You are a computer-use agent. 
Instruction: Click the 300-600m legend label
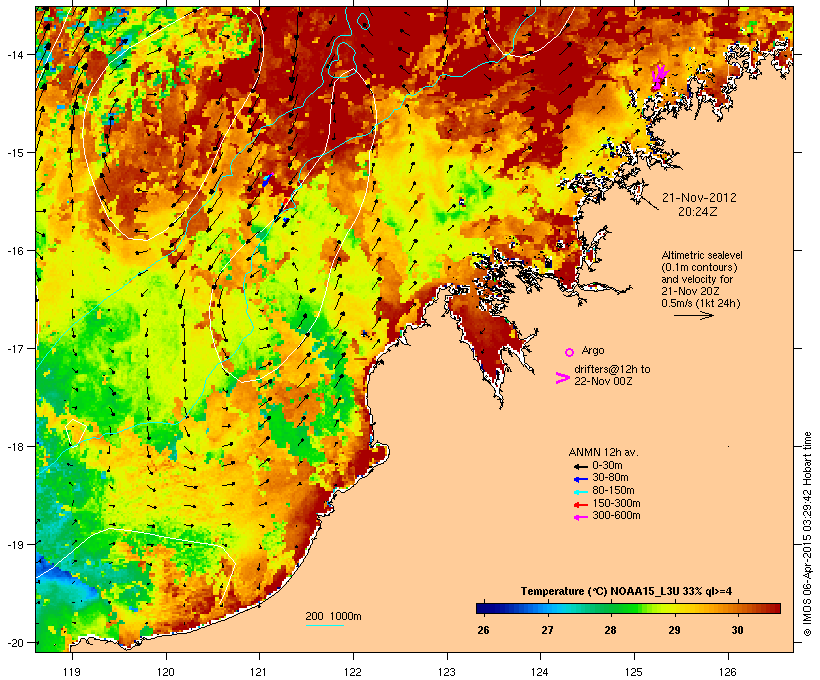point(616,516)
